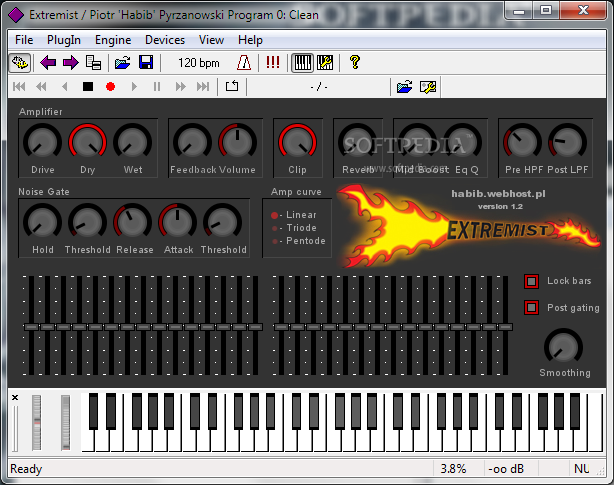
Task: Open the PlugIn menu
Action: coord(64,40)
